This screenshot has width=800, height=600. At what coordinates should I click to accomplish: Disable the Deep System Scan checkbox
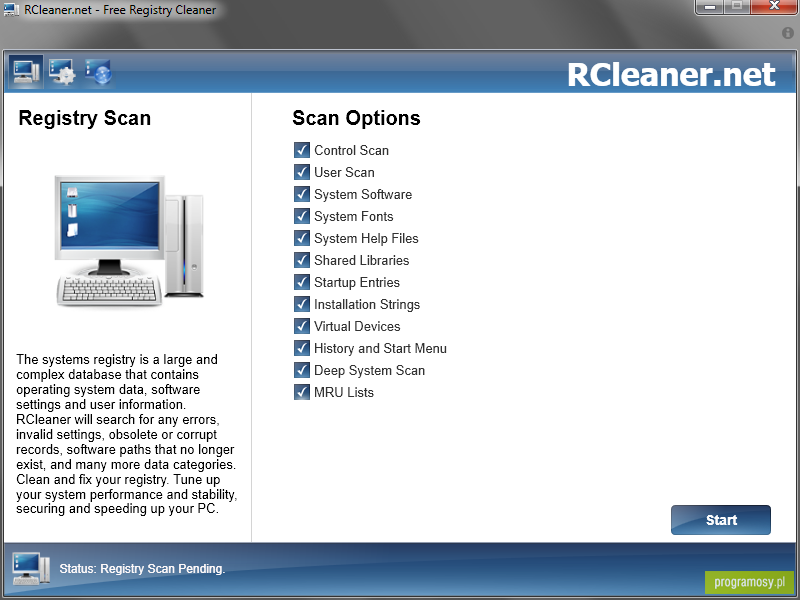302,370
